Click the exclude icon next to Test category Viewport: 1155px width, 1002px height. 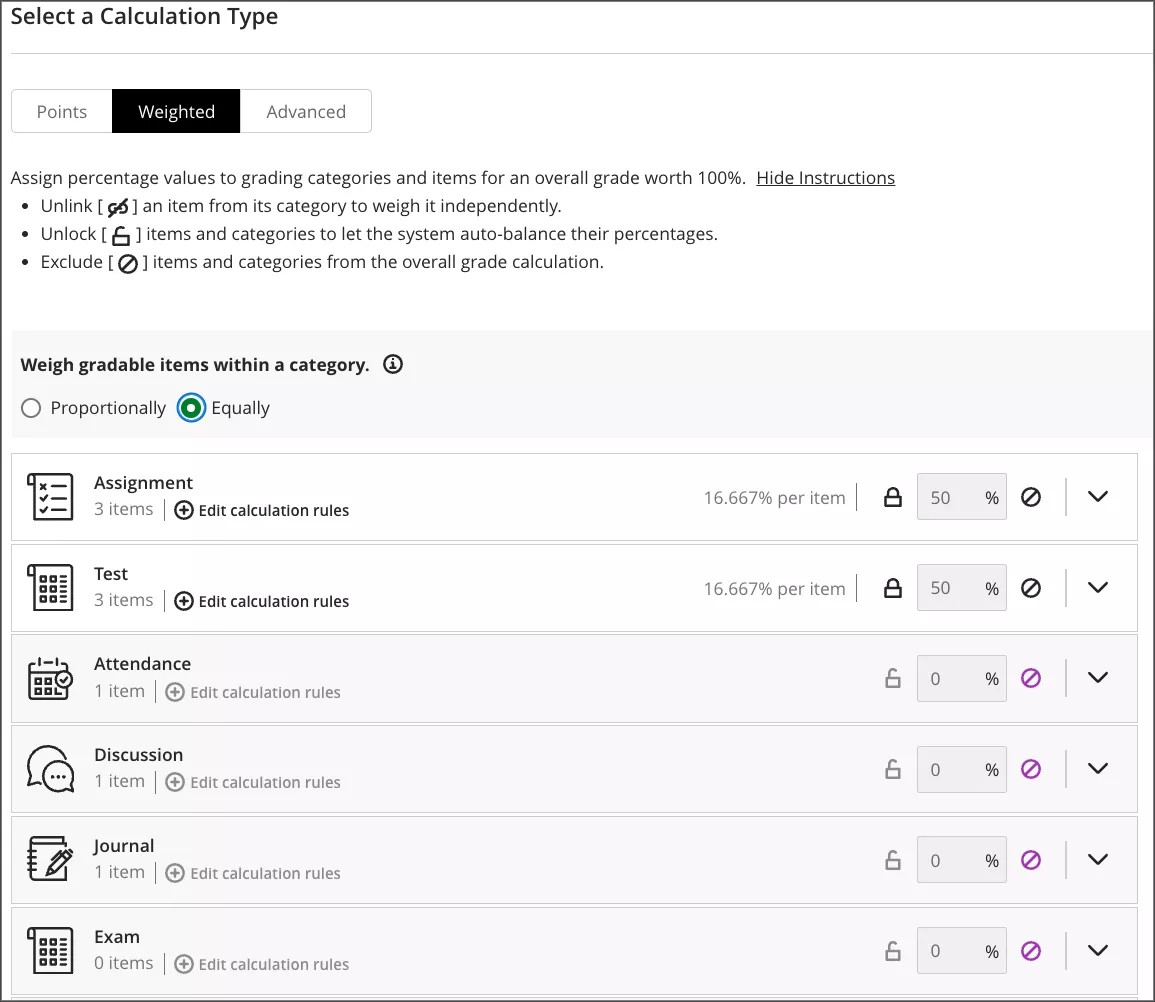pos(1032,588)
